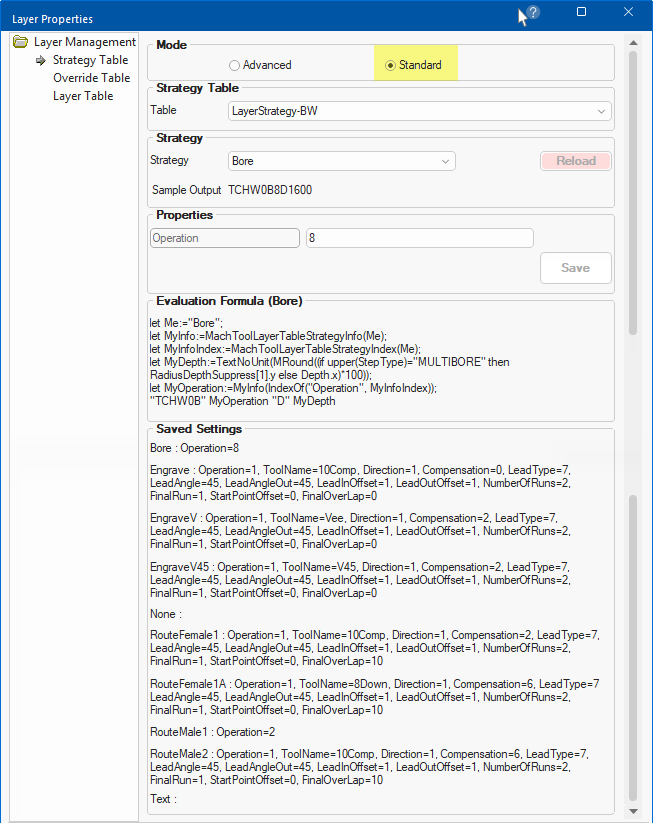Image resolution: width=653 pixels, height=823 pixels.
Task: Close the Layer Properties dialog
Action: click(x=628, y=13)
